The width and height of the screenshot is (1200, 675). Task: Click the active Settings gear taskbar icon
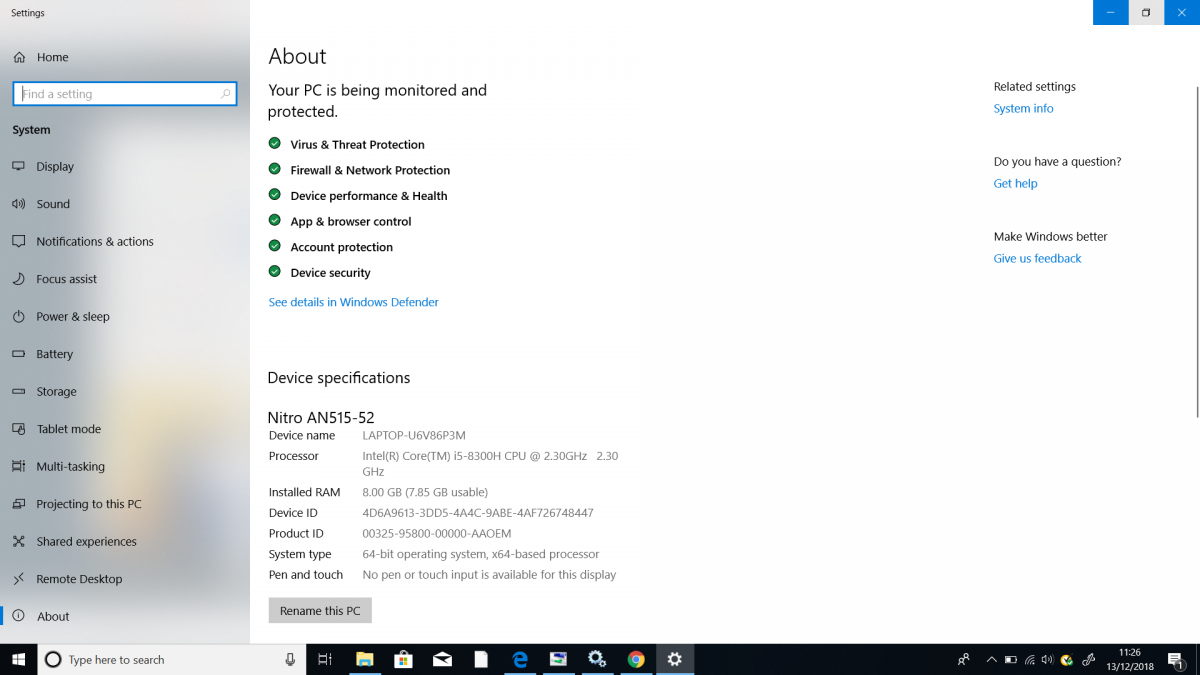click(x=675, y=660)
